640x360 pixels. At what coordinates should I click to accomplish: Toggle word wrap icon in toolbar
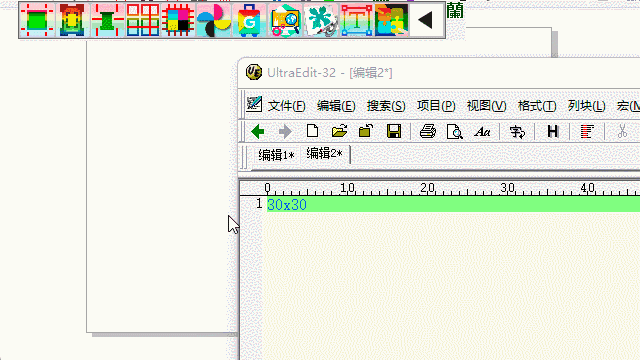(517, 132)
